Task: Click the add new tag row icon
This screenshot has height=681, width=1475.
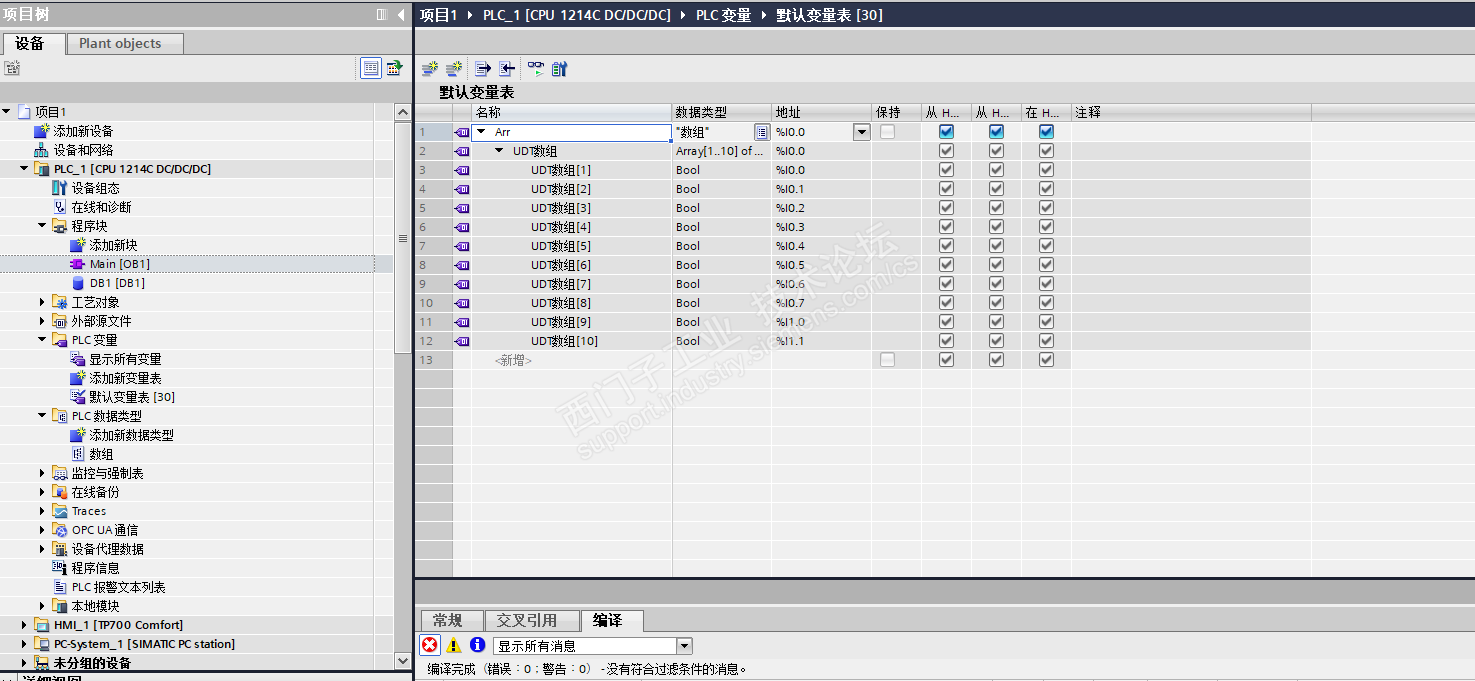Action: coord(429,69)
